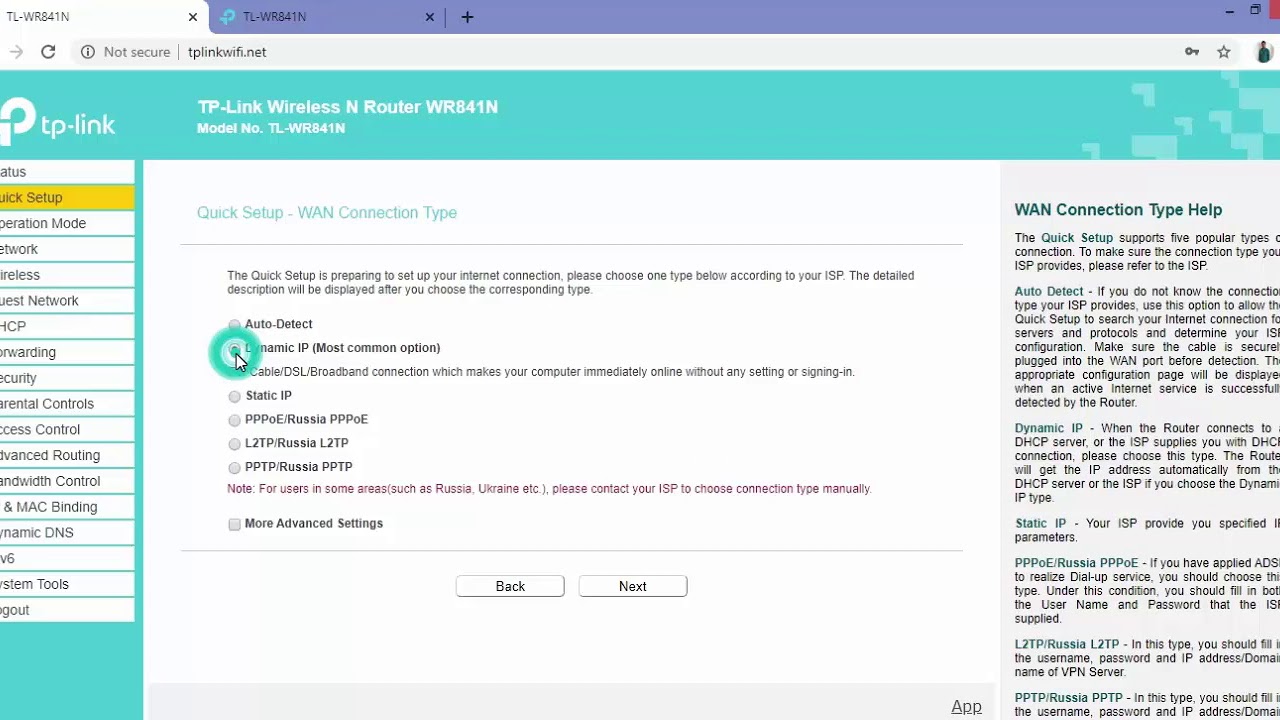The height and width of the screenshot is (720, 1280).
Task: Open a new browser tab
Action: [467, 17]
